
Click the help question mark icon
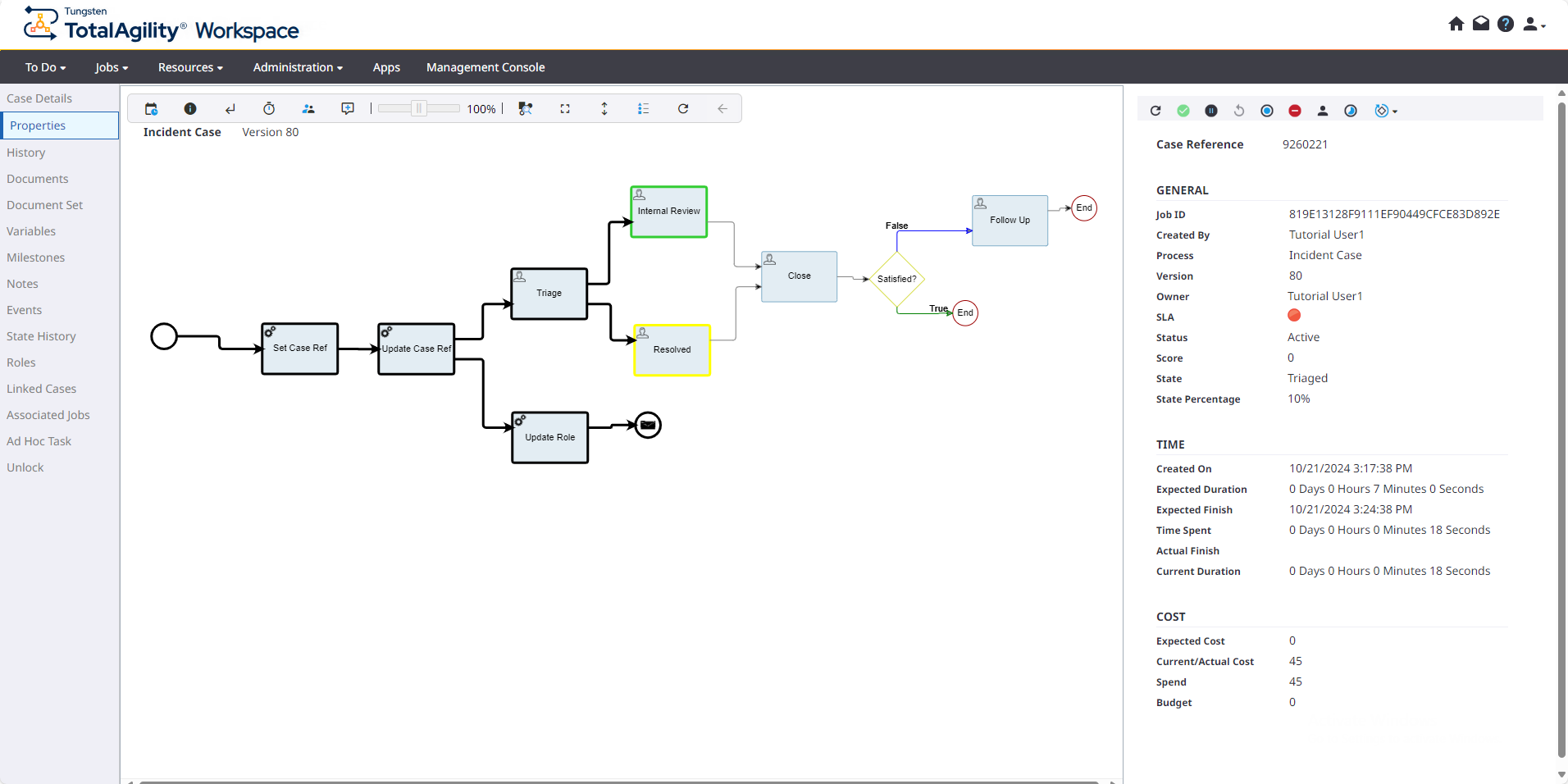[1506, 24]
